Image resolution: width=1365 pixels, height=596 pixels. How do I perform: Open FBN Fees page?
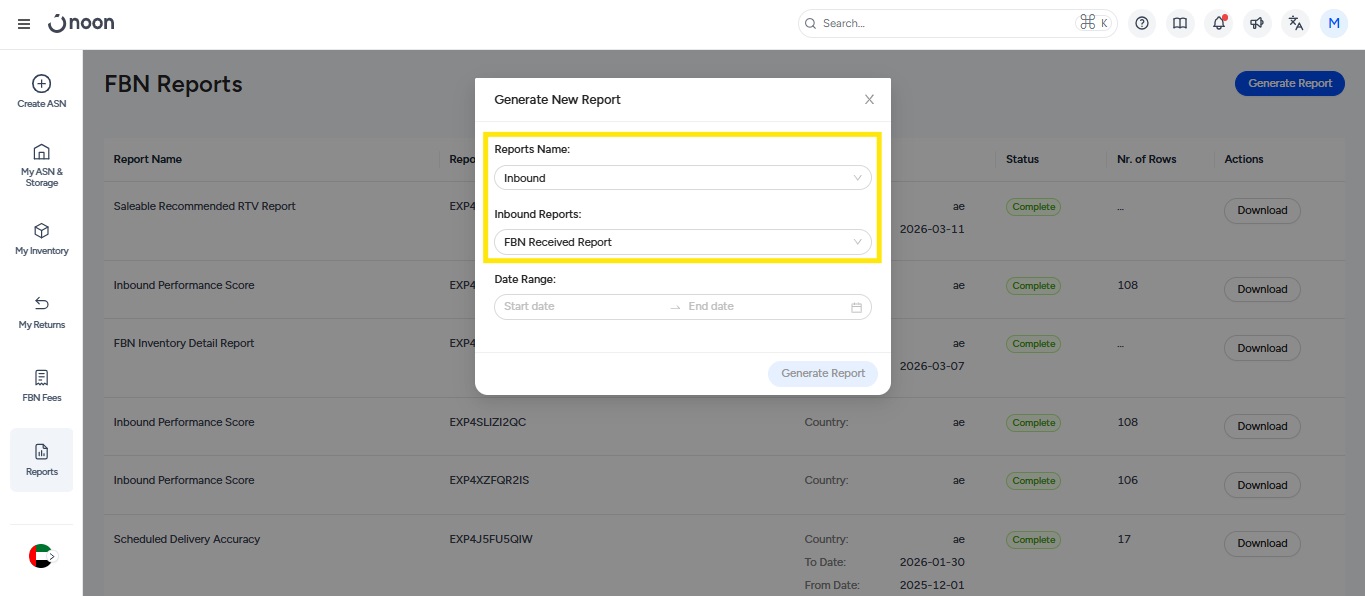[x=42, y=386]
